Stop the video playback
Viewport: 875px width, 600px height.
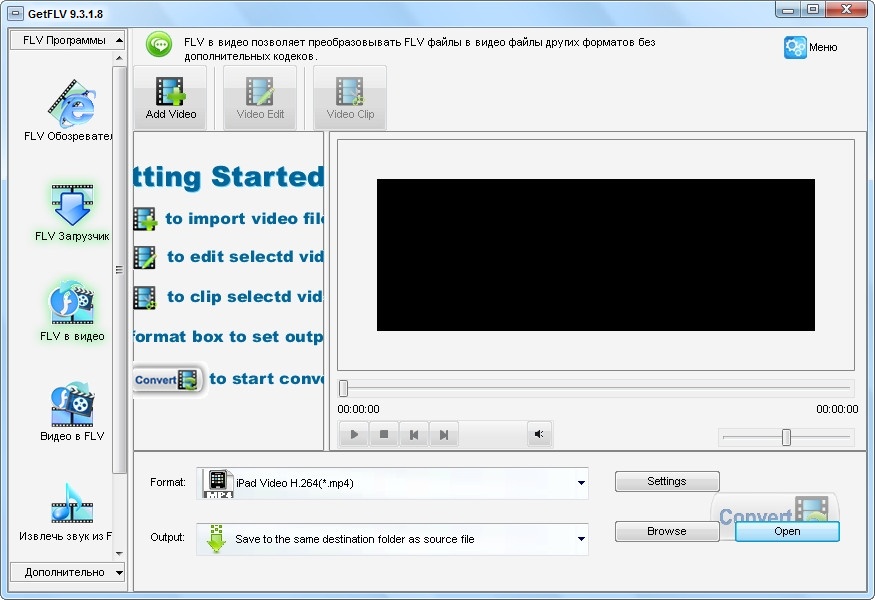coord(384,434)
